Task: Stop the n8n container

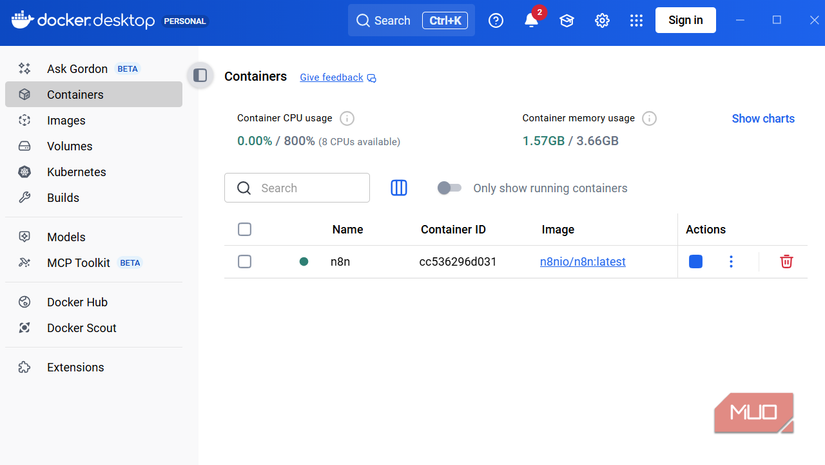Action: 696,261
